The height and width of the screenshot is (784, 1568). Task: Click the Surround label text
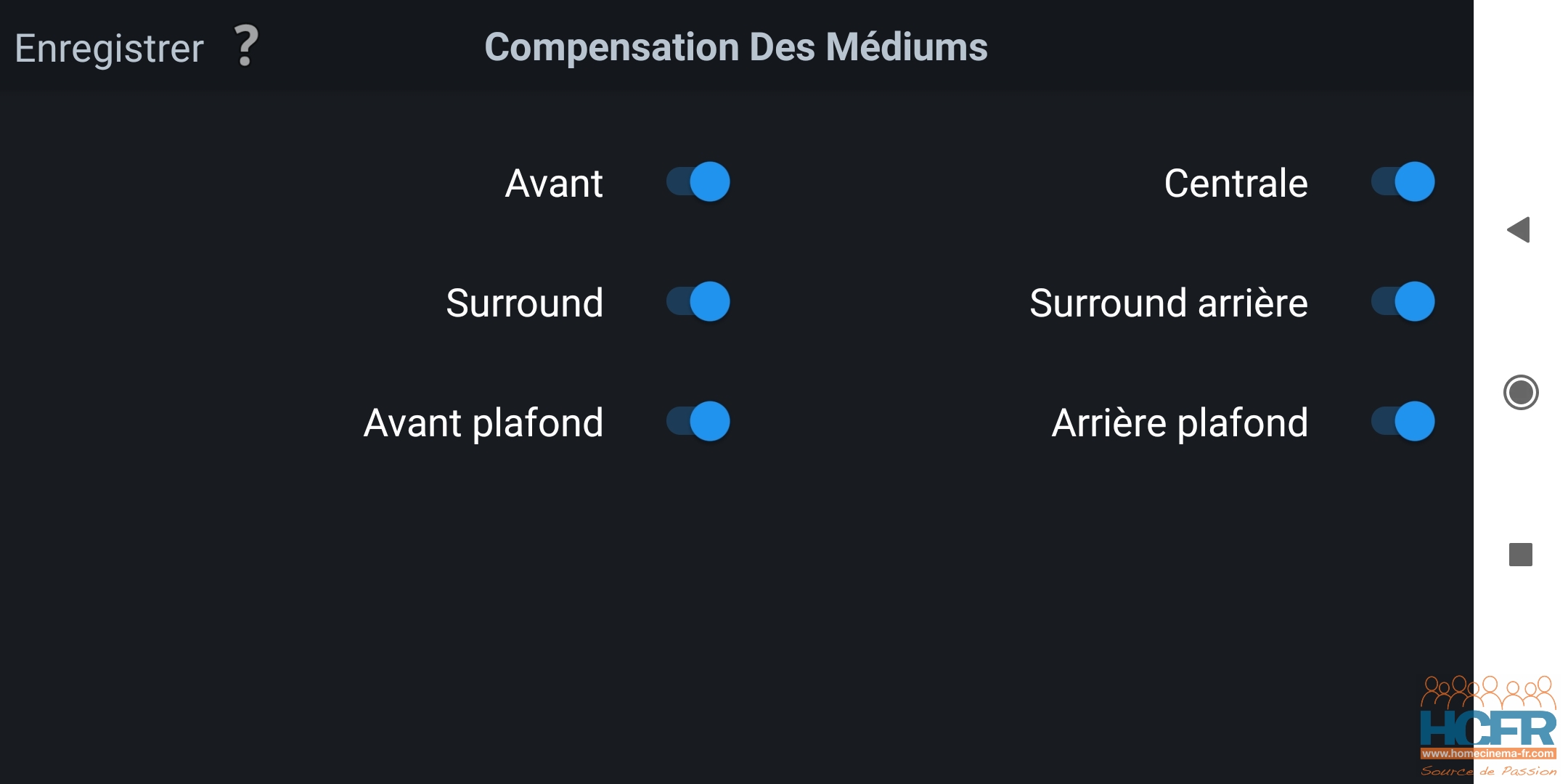(x=524, y=303)
